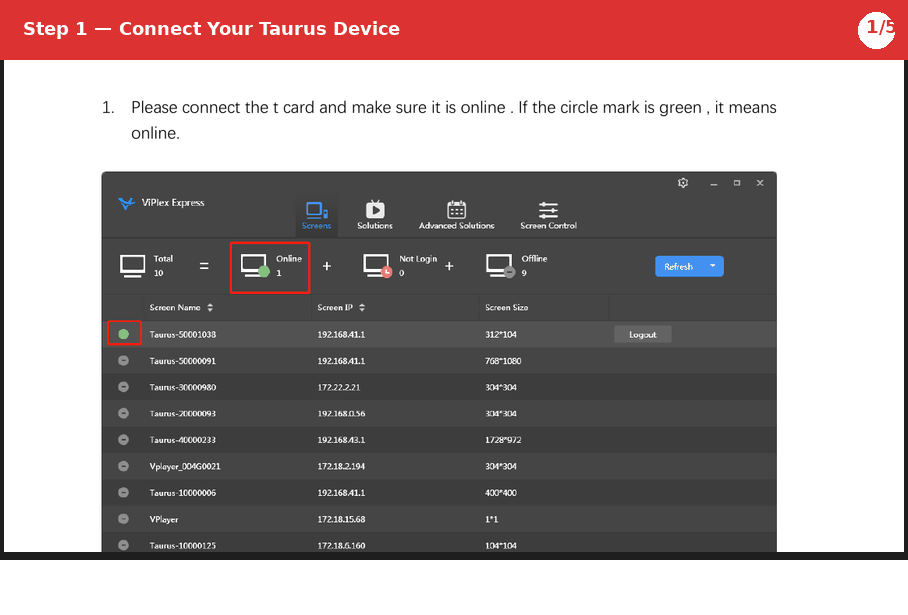Screen dimensions: 908x615
Task: Click offline status icon of VPlayer row
Action: [123, 519]
